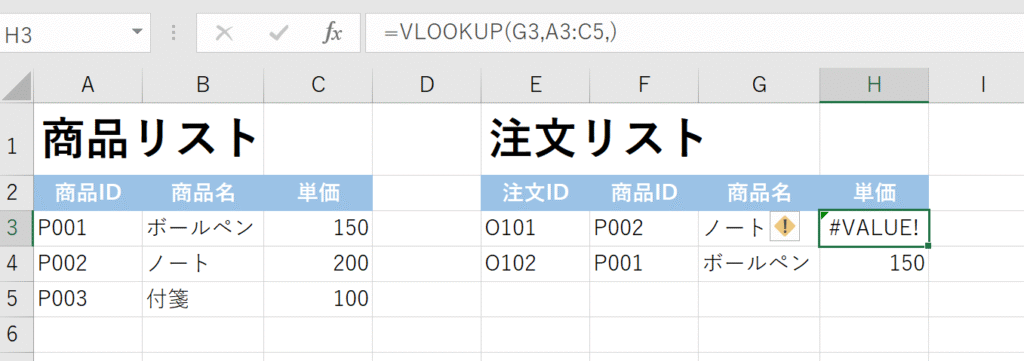Select cell B3 containing ボールペン
This screenshot has width=1024, height=361.
[x=203, y=228]
